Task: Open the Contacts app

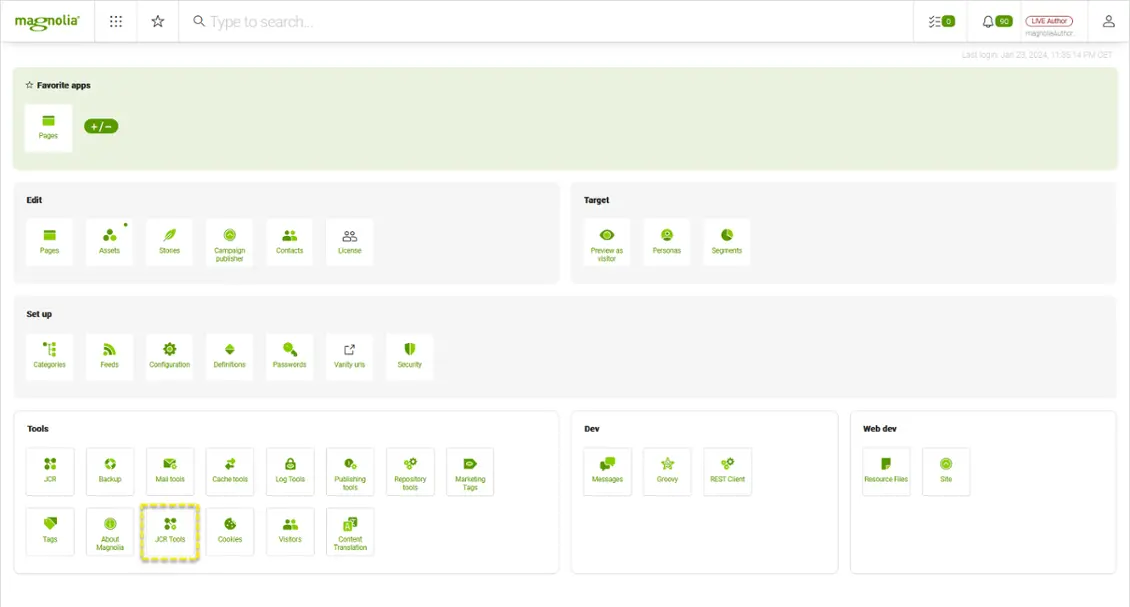Action: click(x=289, y=241)
